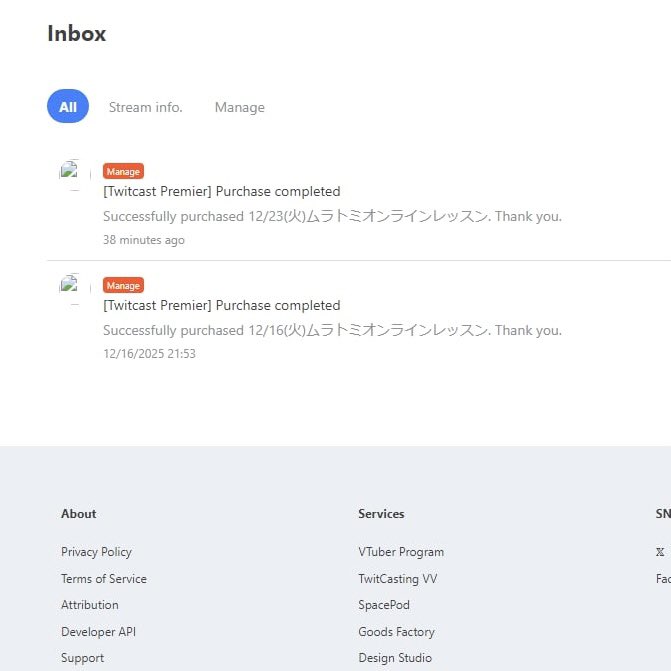Click the Inbox page heading

[x=77, y=33]
